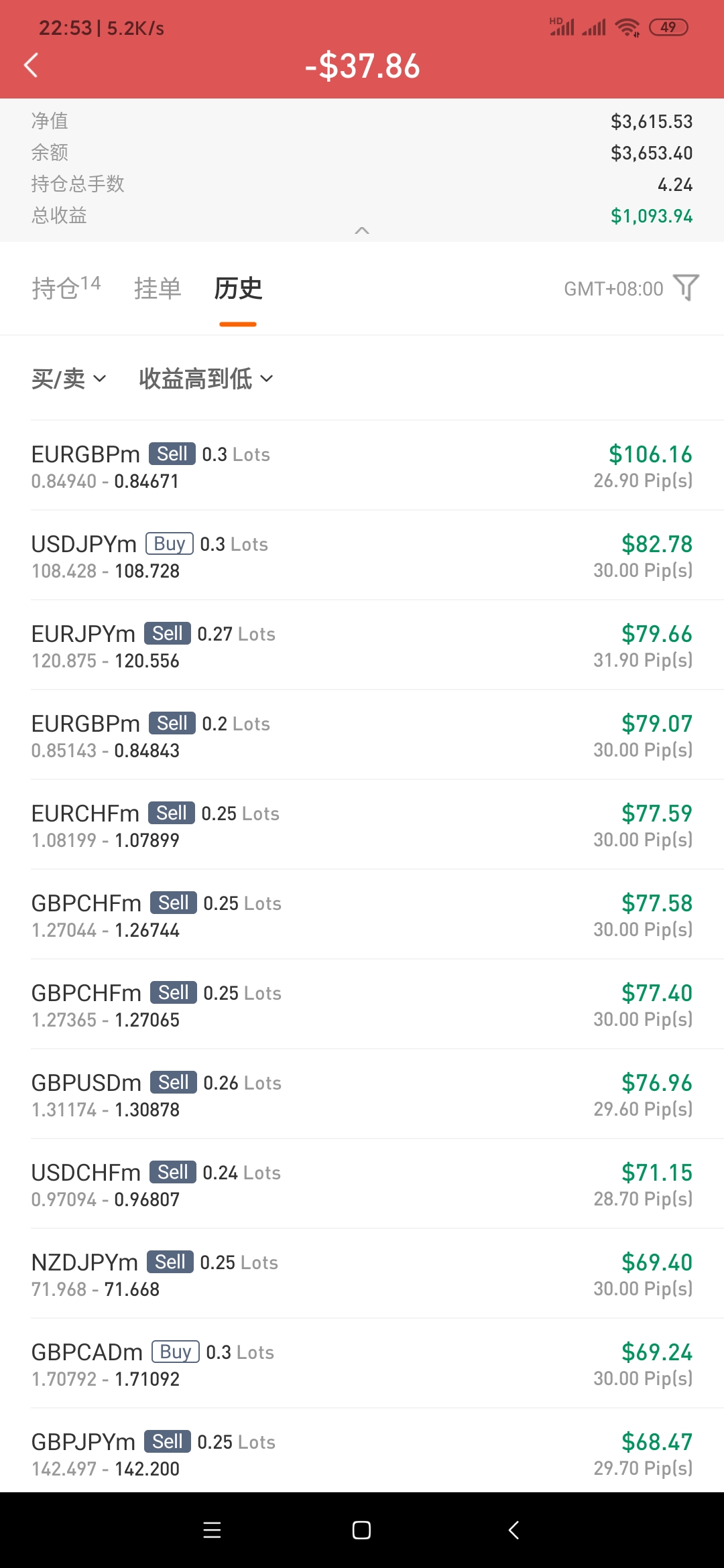724x1568 pixels.
Task: Tap the 总收益 total profit value $1,093.94
Action: tap(652, 216)
